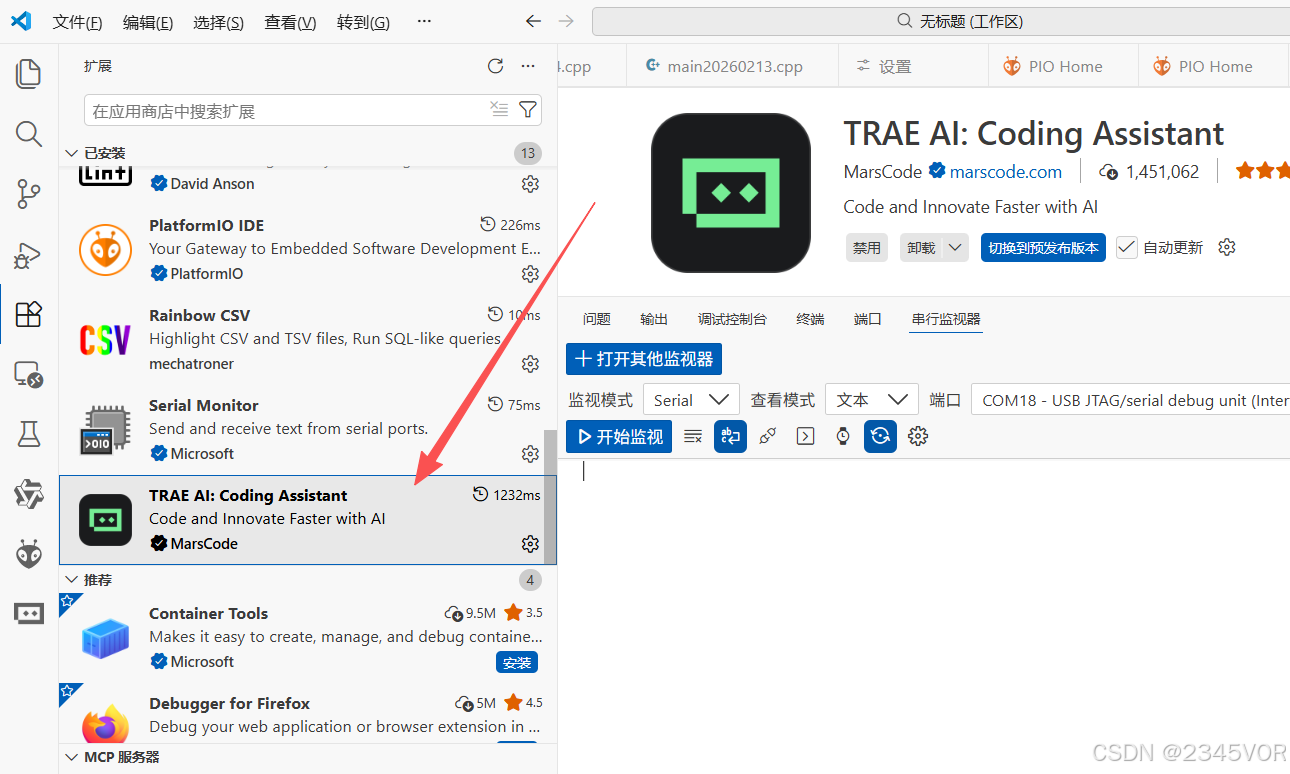Open the Testing flask view
Image resolution: width=1290 pixels, height=774 pixels.
[x=29, y=434]
